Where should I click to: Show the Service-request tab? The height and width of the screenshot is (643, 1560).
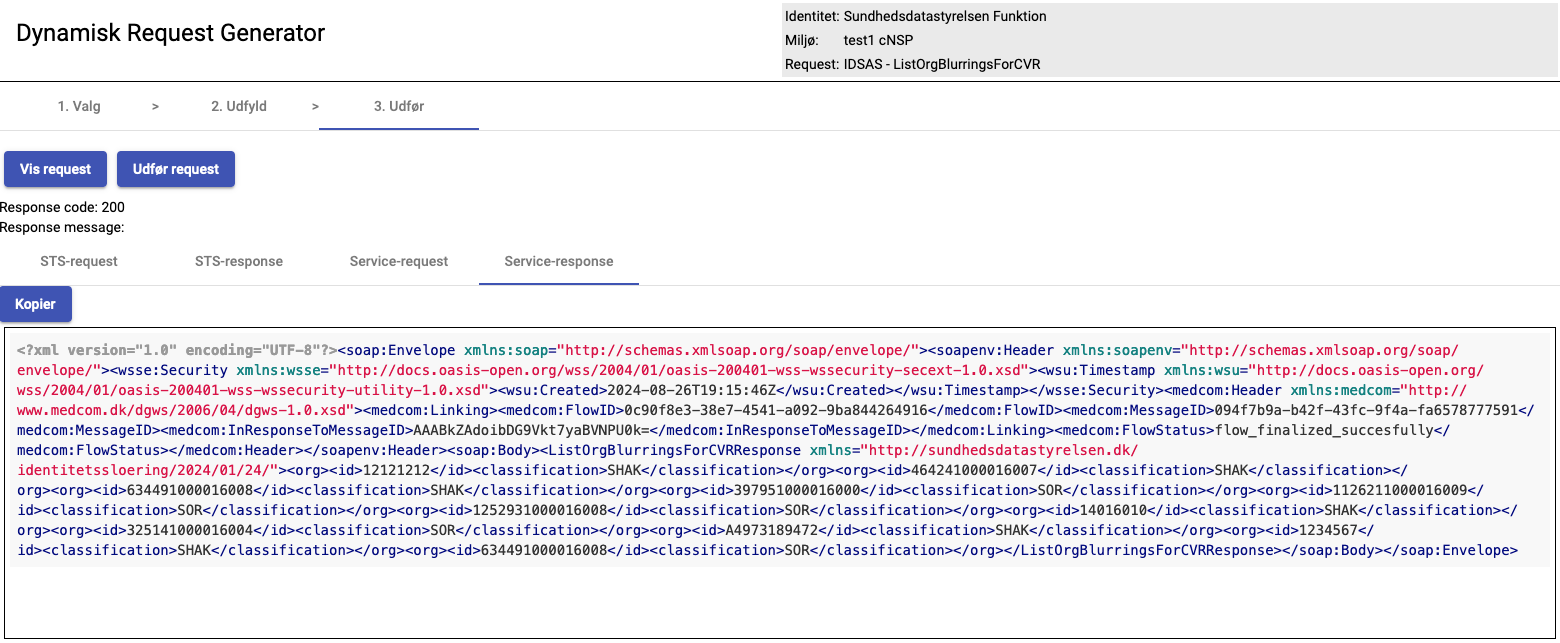click(x=399, y=261)
